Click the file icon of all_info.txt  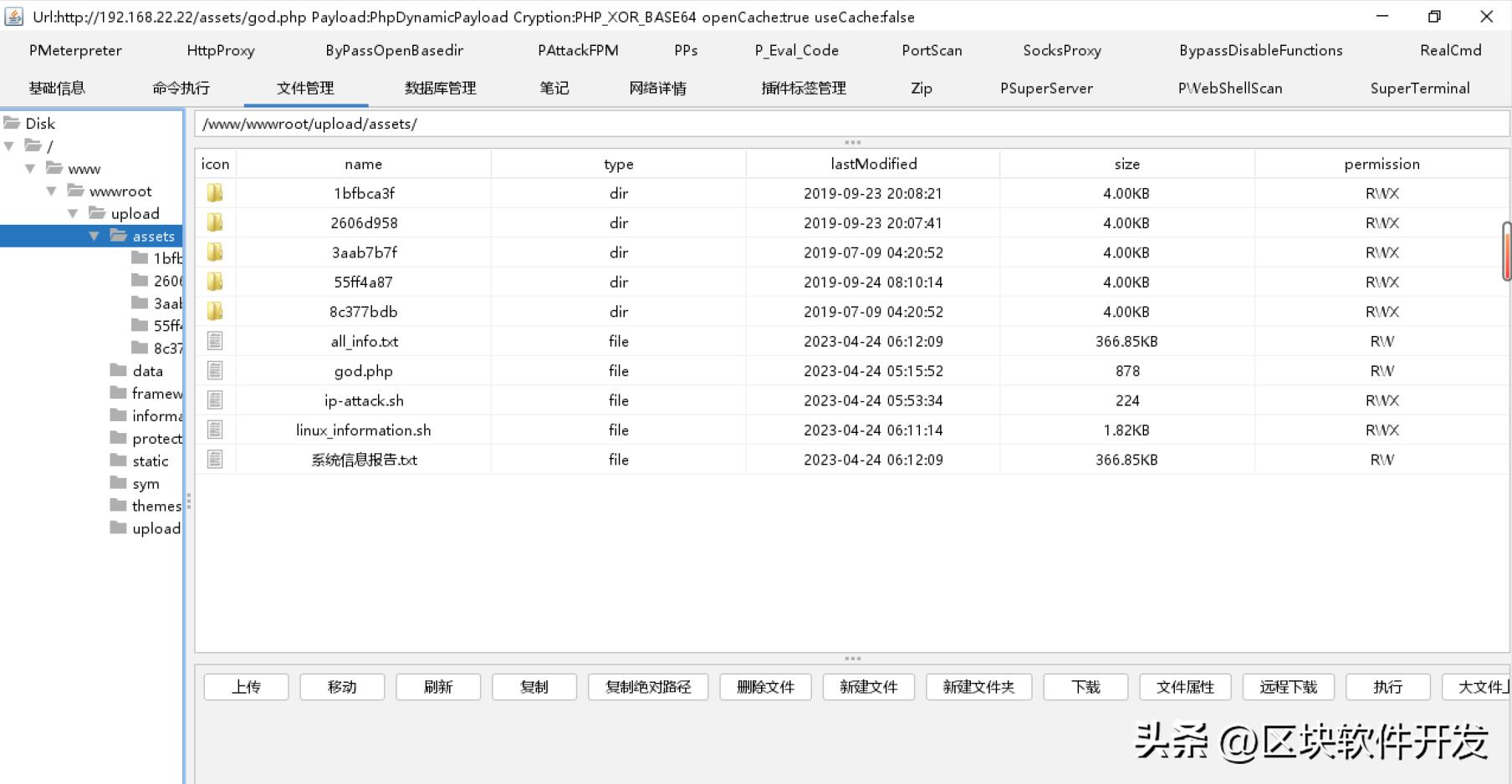pos(215,341)
